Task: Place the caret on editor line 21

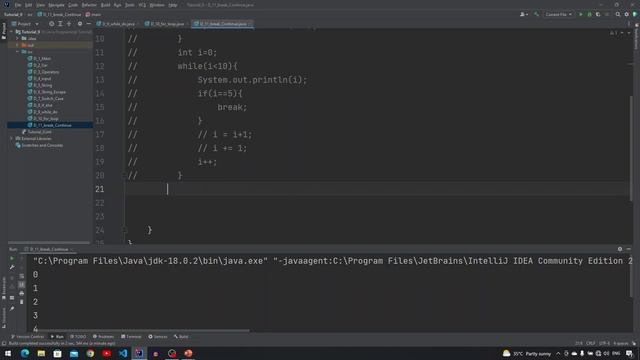Action: click(x=378, y=189)
